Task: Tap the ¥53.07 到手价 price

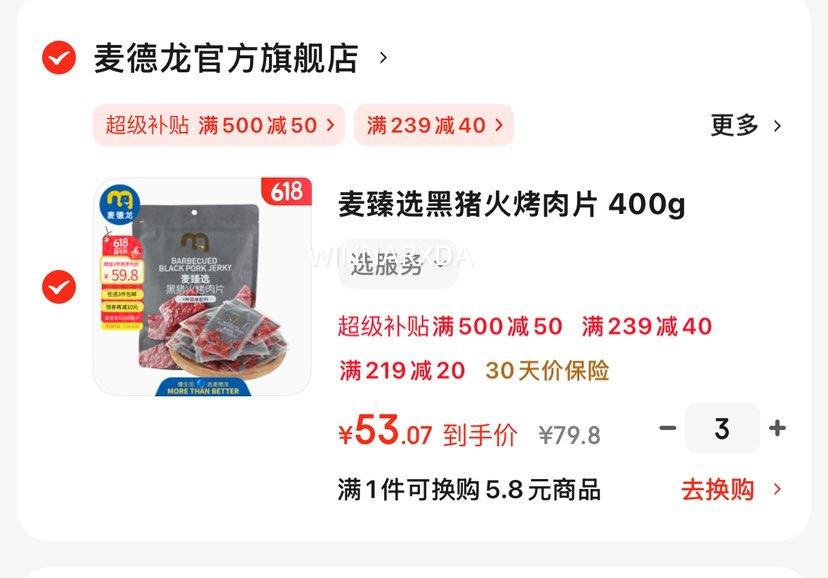Action: pyautogui.click(x=428, y=431)
